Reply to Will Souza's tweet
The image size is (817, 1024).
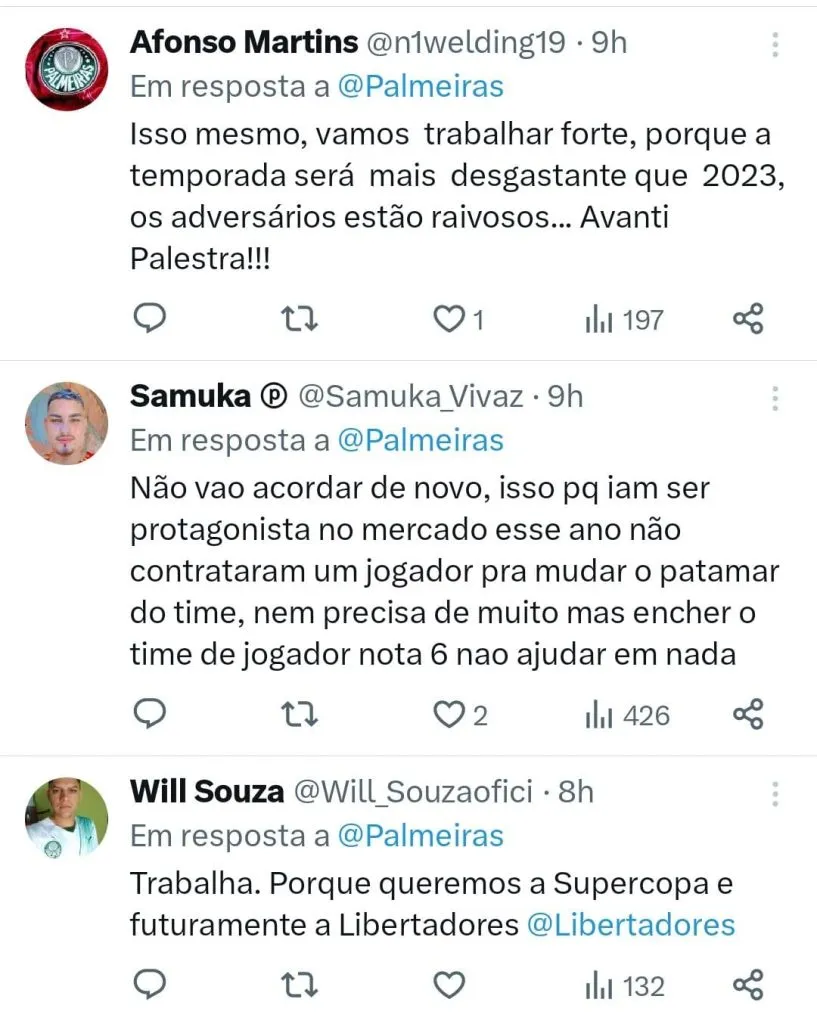(x=150, y=985)
